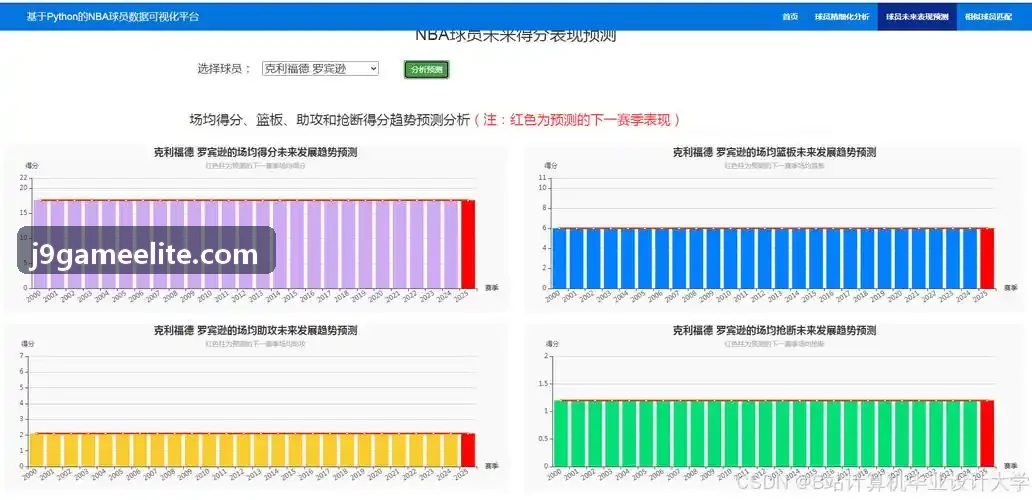The height and width of the screenshot is (500, 1032).
Task: Click the 2024 bar in yellow 场均助攻 chart
Action: [450, 450]
